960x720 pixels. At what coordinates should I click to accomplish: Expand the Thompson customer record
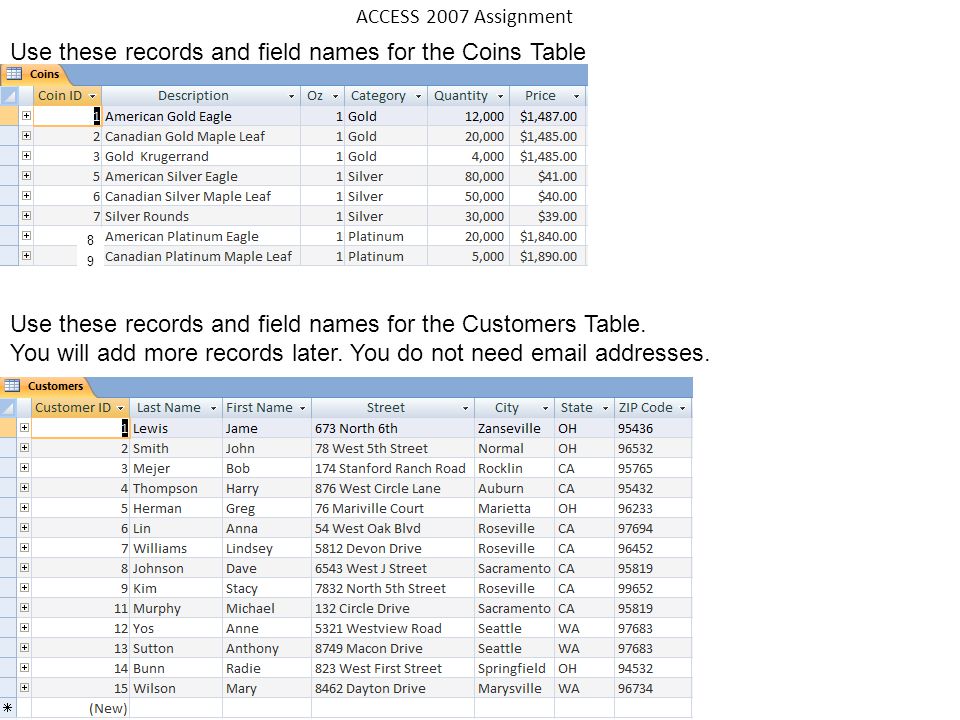[x=24, y=488]
